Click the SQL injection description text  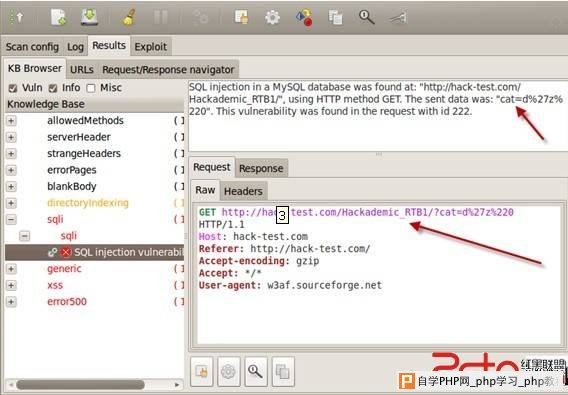(376, 99)
